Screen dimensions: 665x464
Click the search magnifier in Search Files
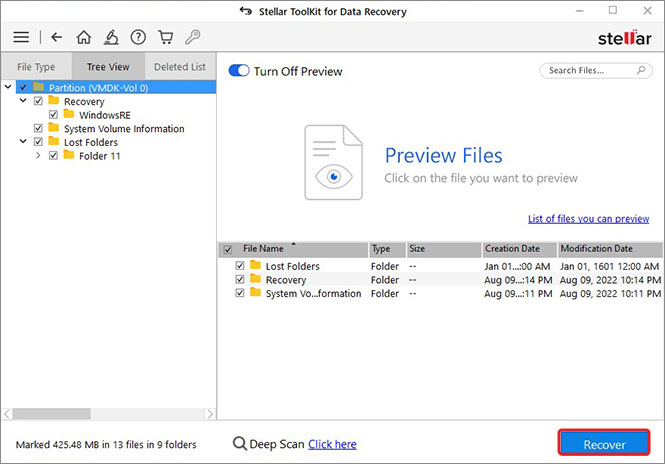(641, 70)
